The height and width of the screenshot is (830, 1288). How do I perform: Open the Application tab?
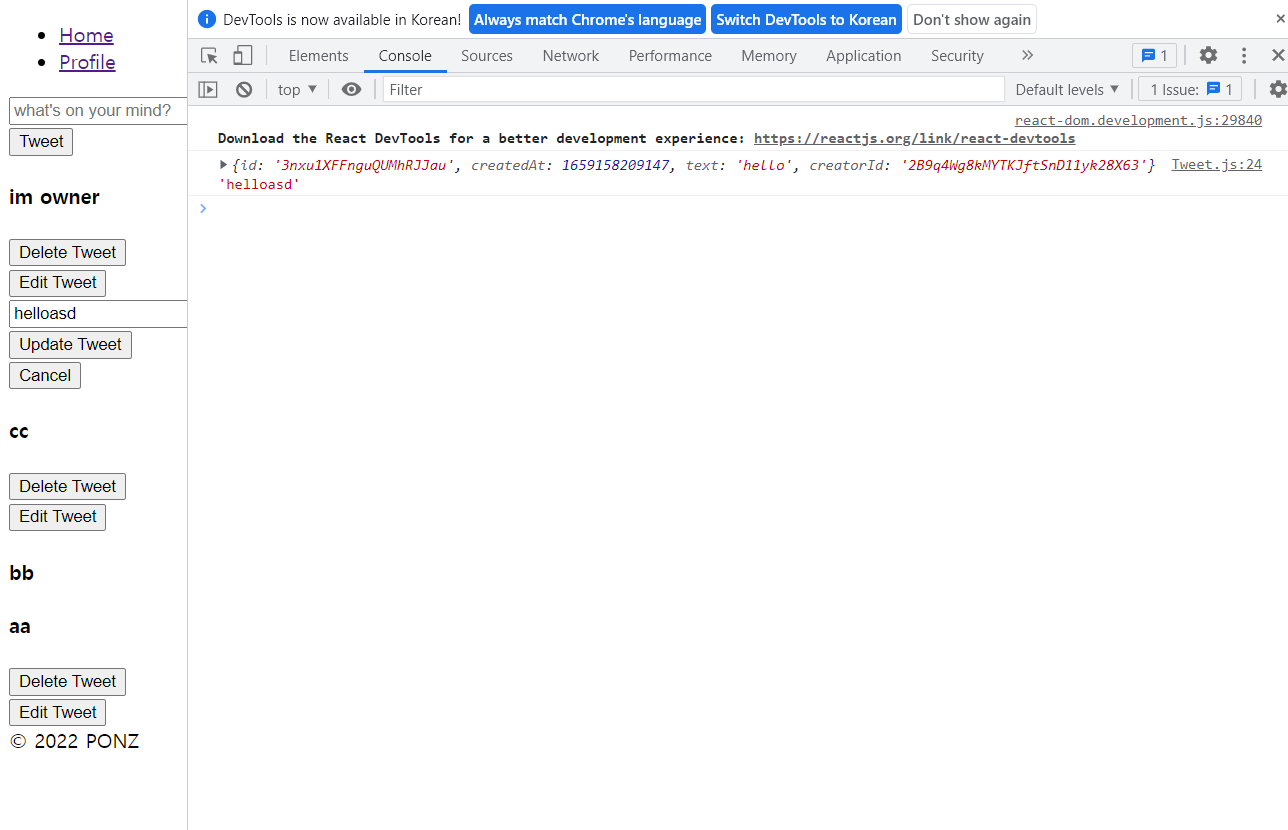tap(864, 56)
